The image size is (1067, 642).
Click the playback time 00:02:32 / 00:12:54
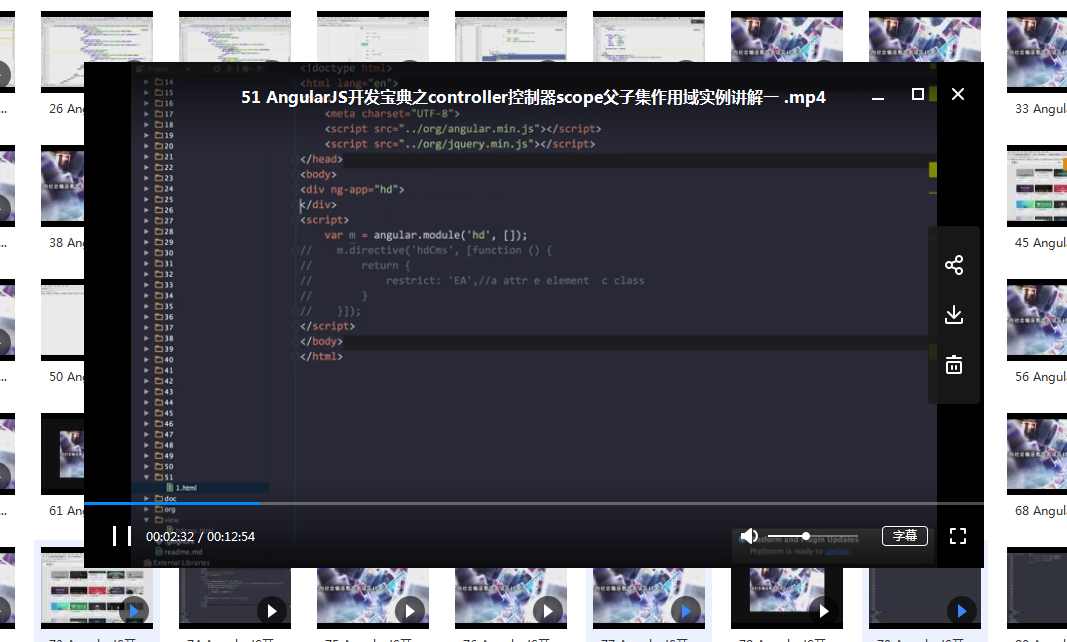pos(201,536)
